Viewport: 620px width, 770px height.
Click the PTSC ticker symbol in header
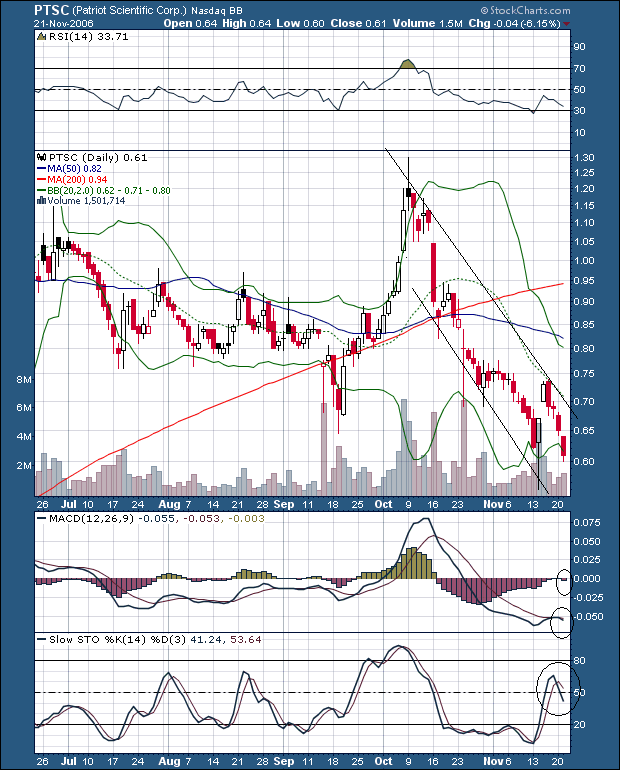coord(52,10)
